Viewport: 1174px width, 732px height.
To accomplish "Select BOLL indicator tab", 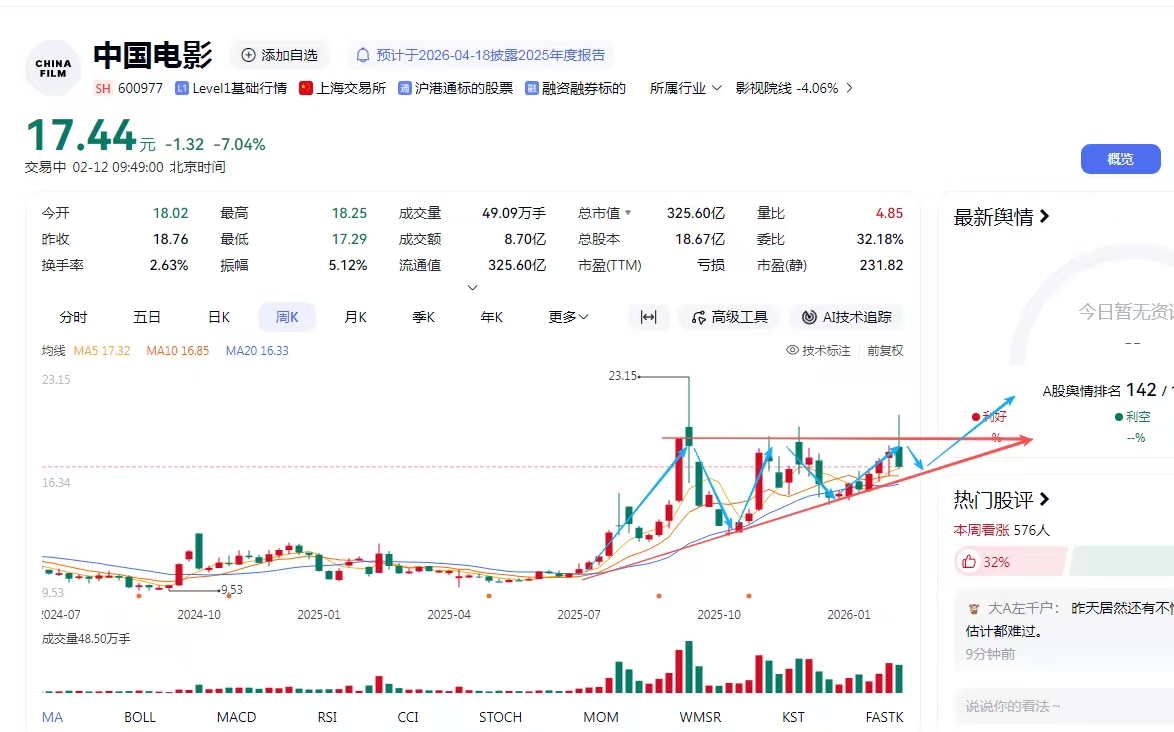I will [140, 717].
